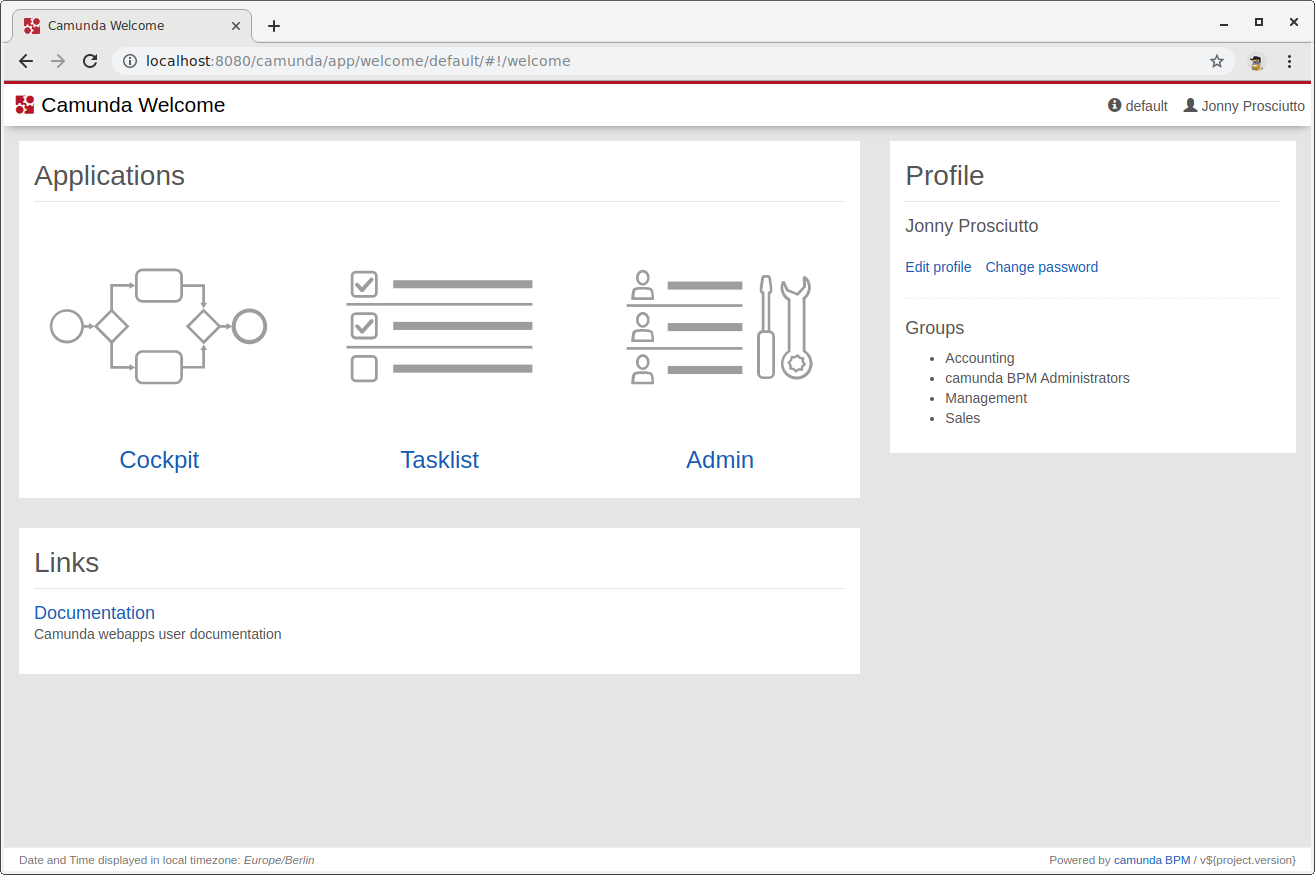Bookmark this page with the star icon
1315x875 pixels.
click(x=1217, y=61)
